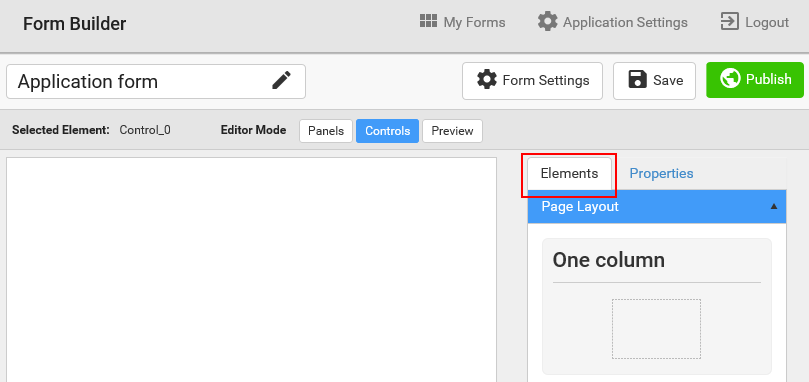Click the pencil edit icon beside form name

(282, 81)
